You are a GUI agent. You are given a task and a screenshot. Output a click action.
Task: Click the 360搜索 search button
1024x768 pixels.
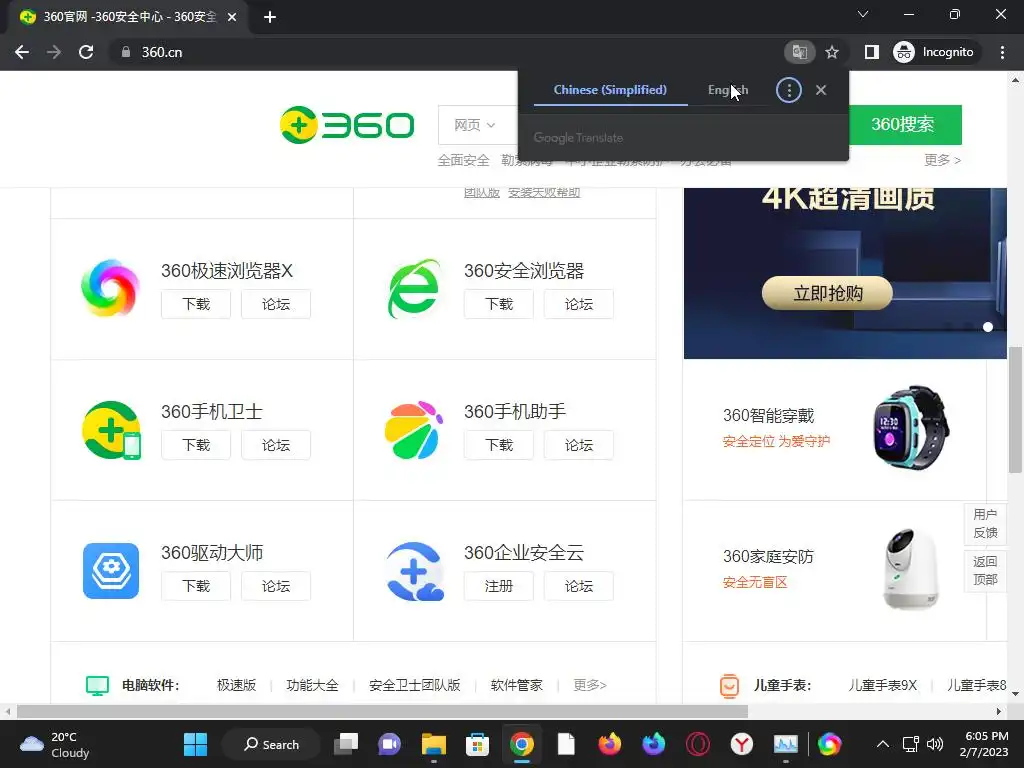(x=904, y=124)
